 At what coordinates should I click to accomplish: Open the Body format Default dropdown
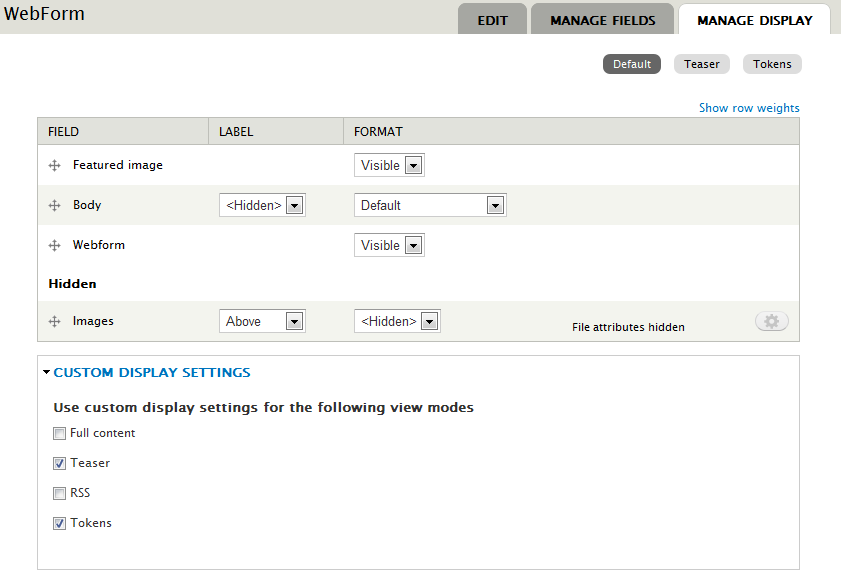(430, 205)
